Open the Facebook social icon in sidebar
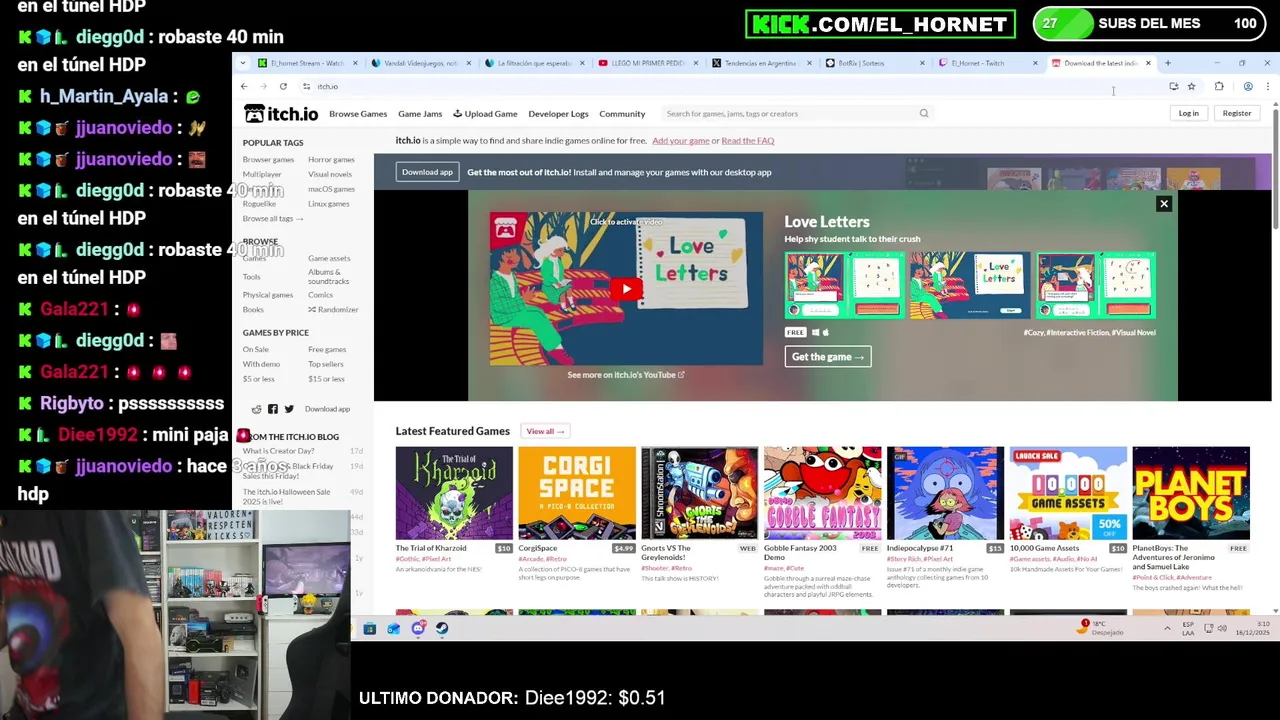This screenshot has width=1280, height=720. [x=273, y=409]
